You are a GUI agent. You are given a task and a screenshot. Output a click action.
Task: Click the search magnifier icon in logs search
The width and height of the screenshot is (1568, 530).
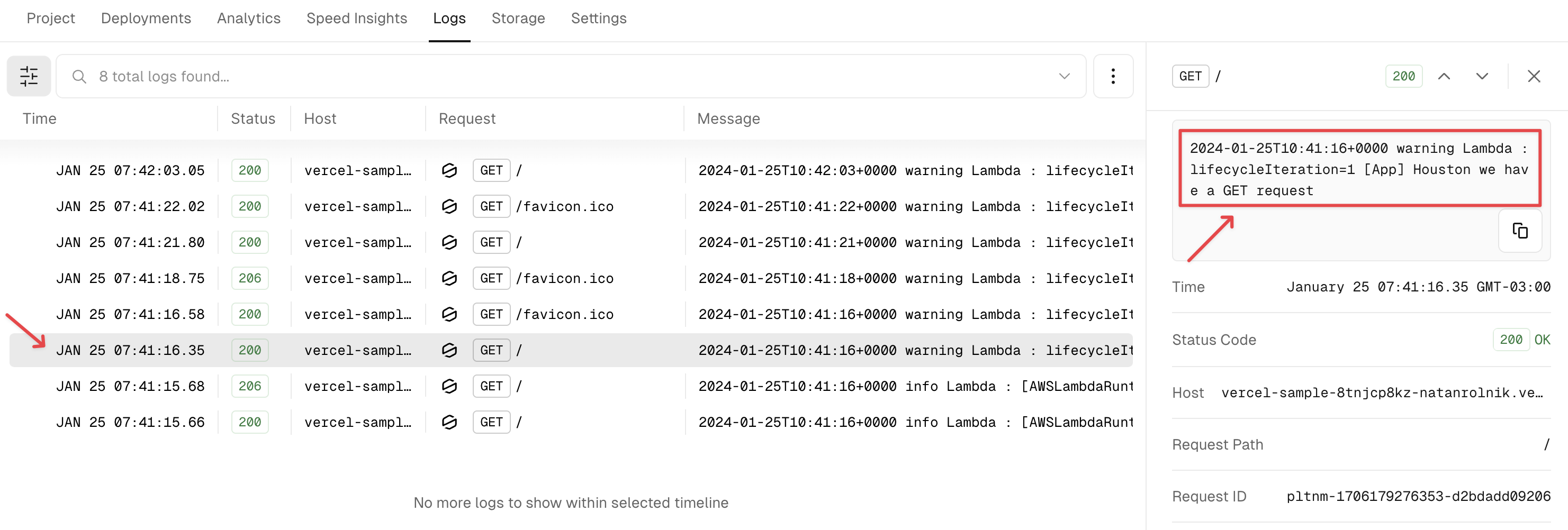[x=79, y=76]
